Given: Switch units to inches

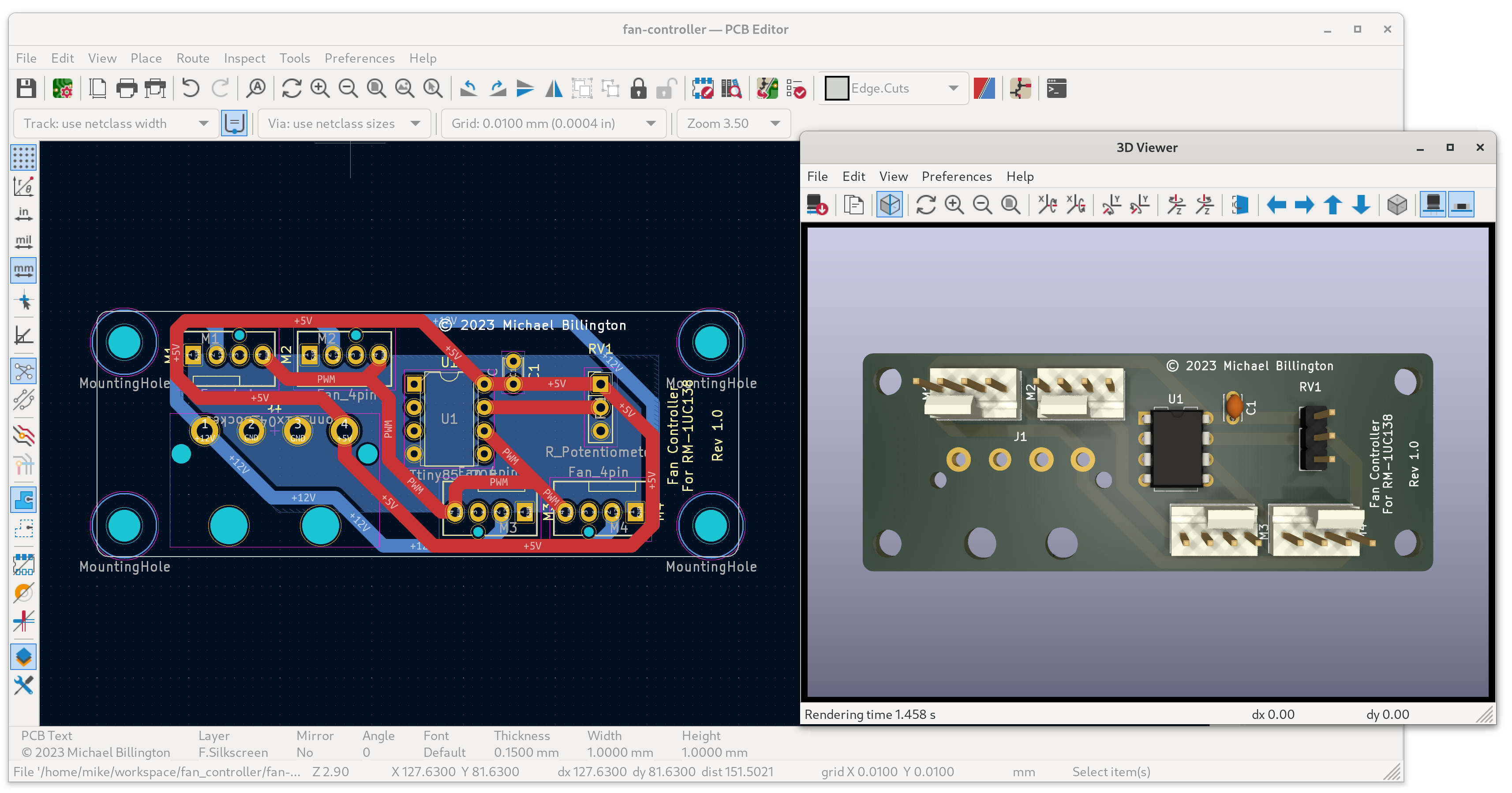Looking at the screenshot, I should pos(23,213).
